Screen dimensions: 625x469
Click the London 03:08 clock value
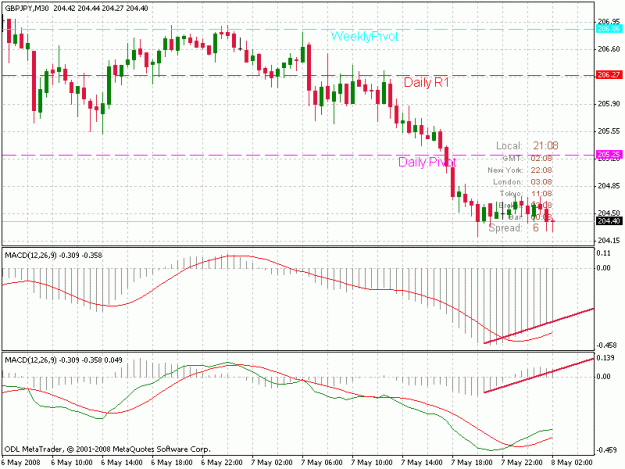pos(541,182)
